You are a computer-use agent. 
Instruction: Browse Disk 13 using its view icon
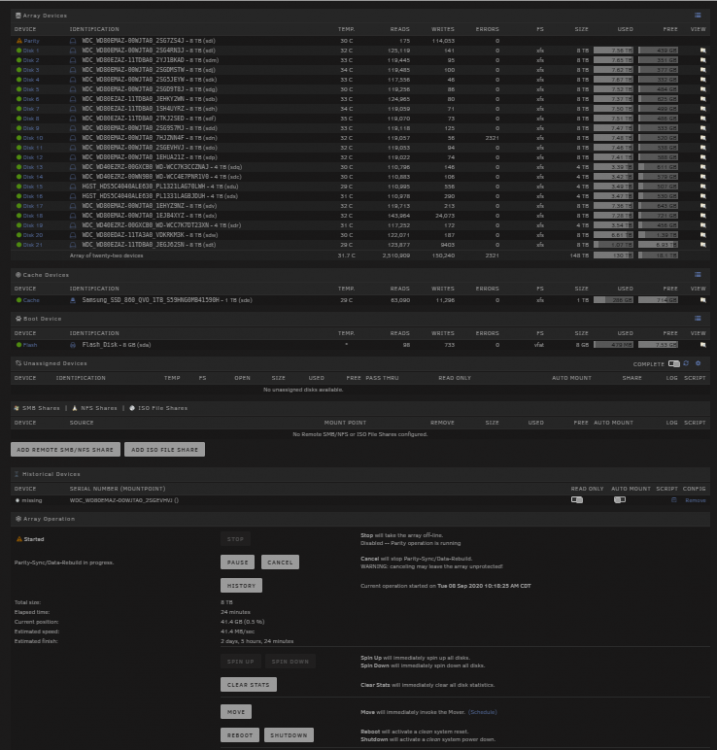[703, 167]
